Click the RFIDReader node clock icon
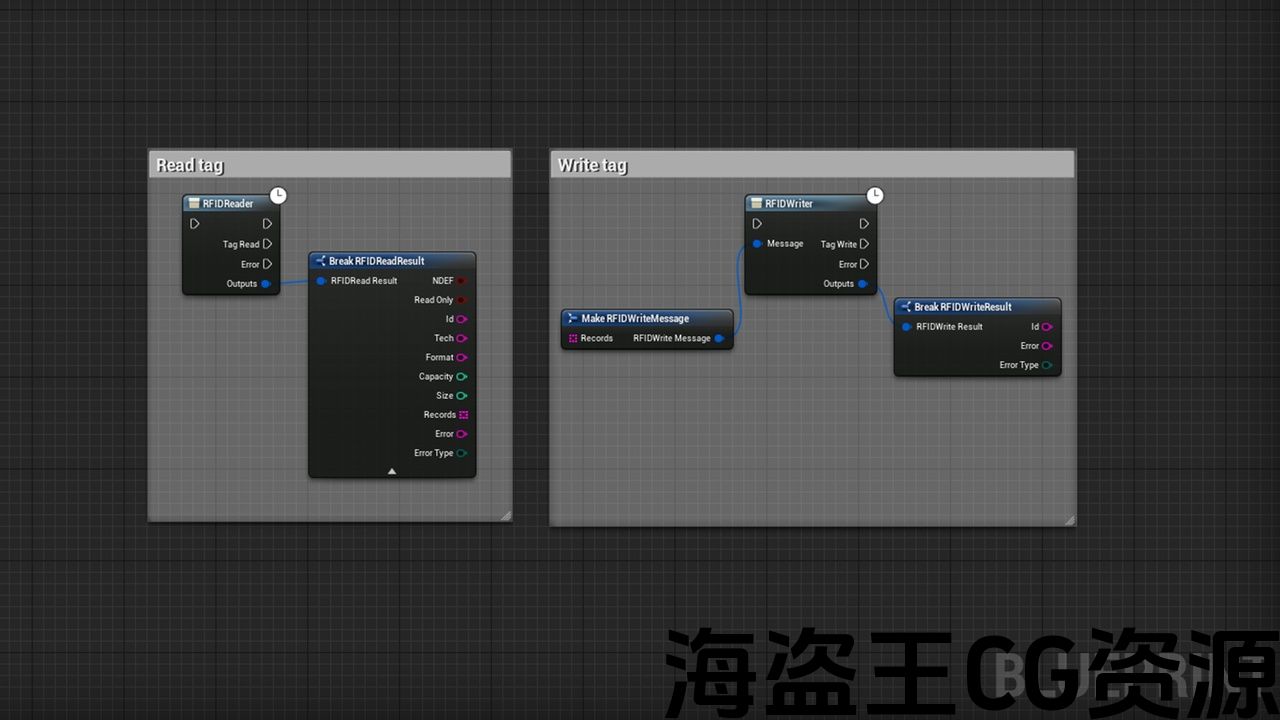1280x720 pixels. coord(279,195)
